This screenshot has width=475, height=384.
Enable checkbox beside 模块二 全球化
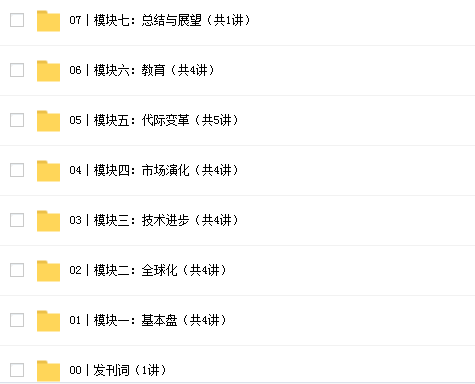coord(17,270)
